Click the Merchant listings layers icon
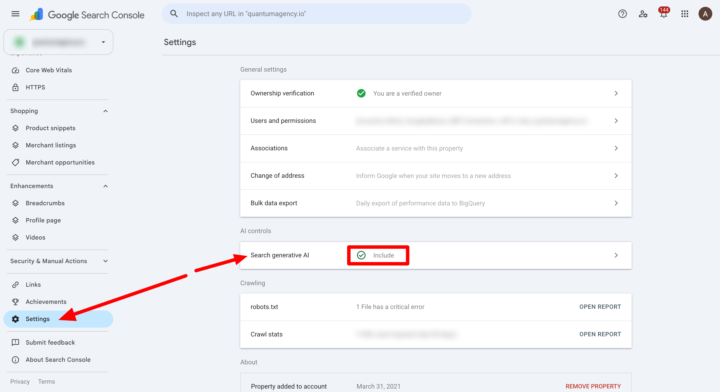 (x=16, y=145)
